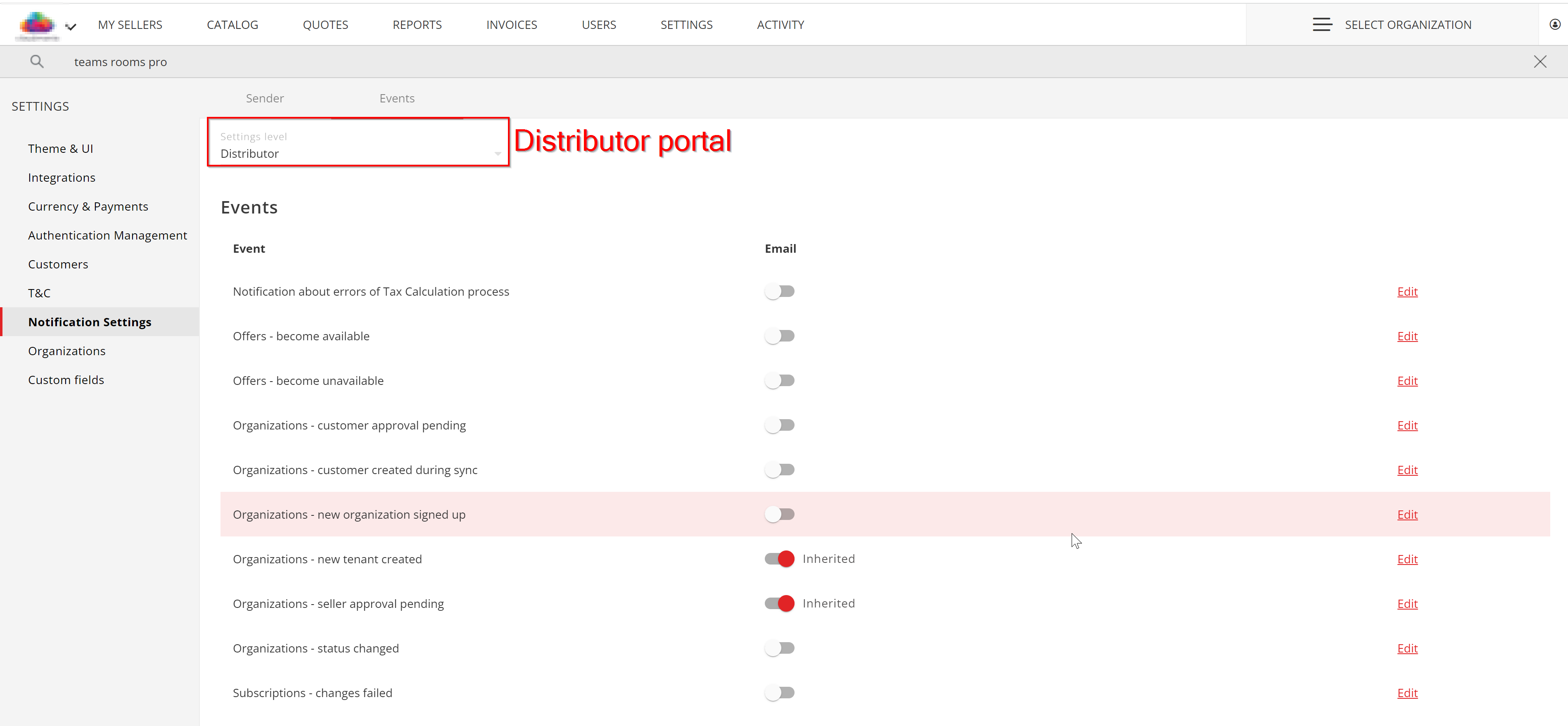The height and width of the screenshot is (726, 1568).
Task: Open T&C settings
Action: 39,293
